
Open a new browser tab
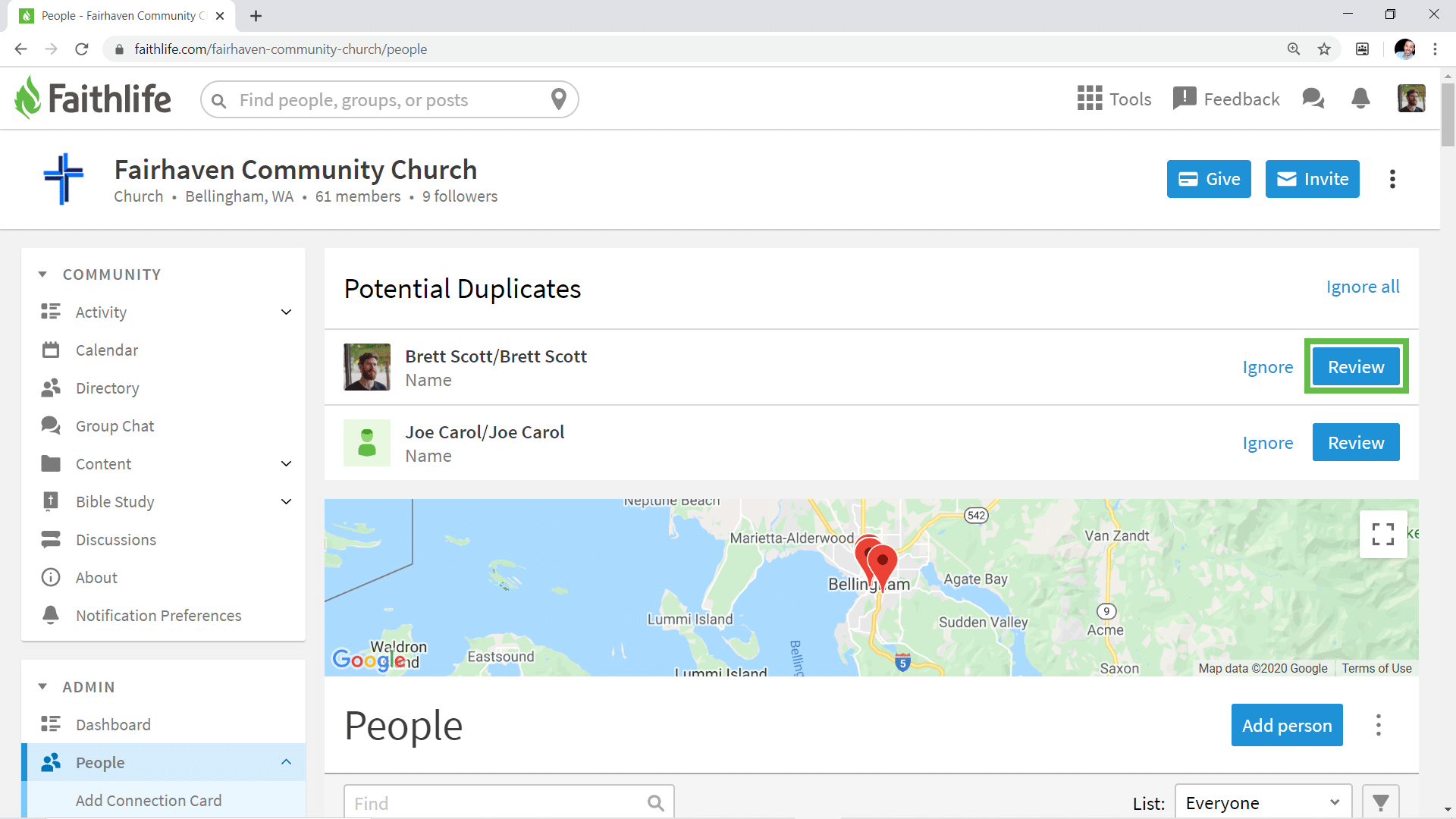256,16
